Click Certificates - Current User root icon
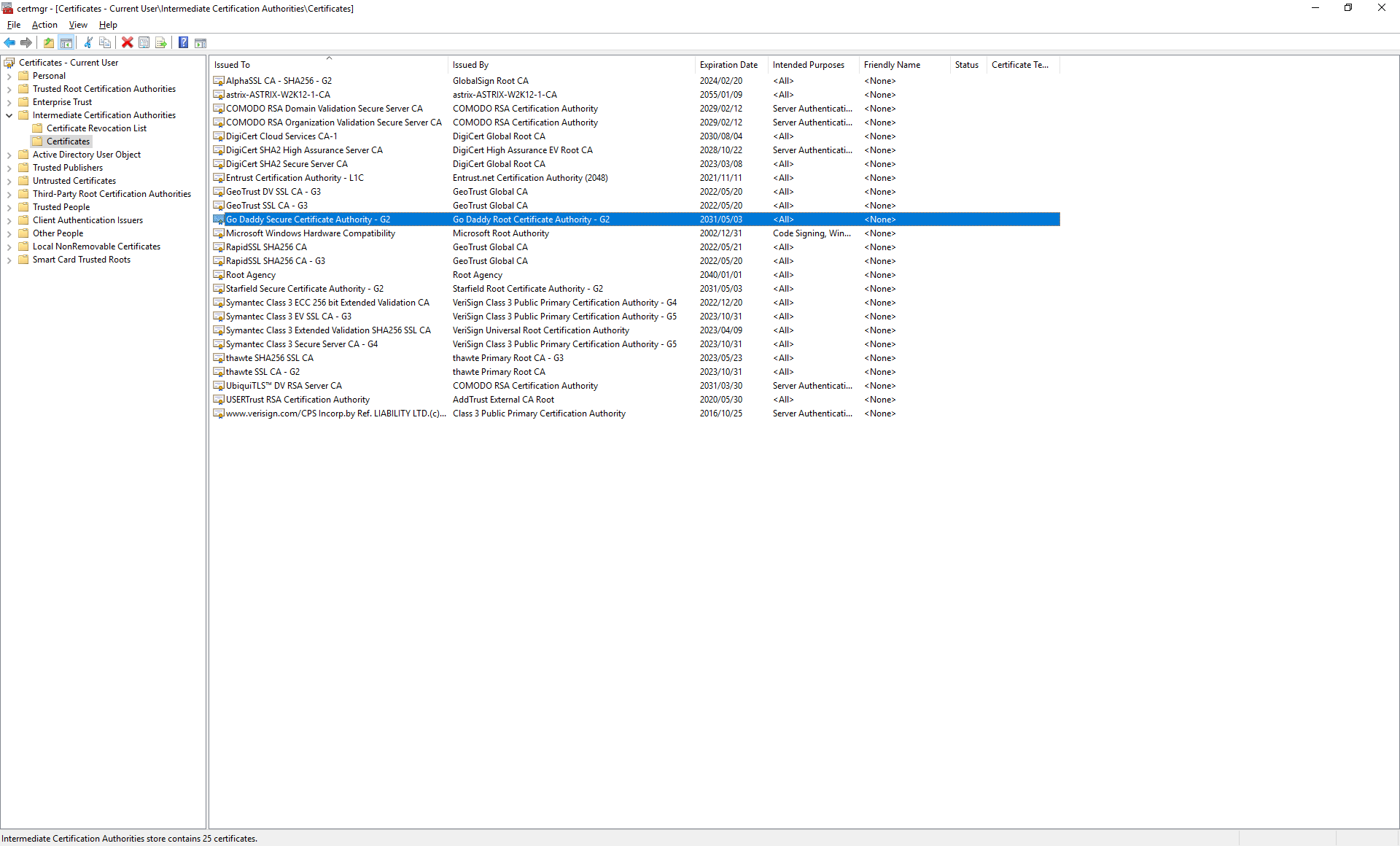The image size is (1400, 846). pos(9,63)
